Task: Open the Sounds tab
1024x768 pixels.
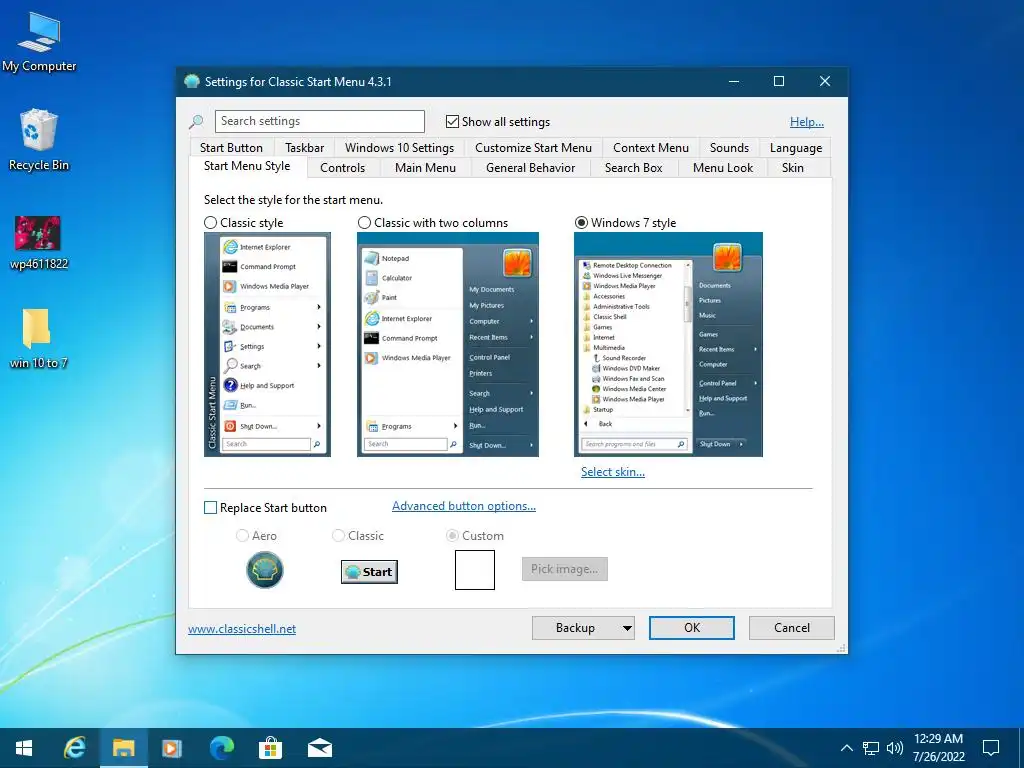Action: point(729,148)
